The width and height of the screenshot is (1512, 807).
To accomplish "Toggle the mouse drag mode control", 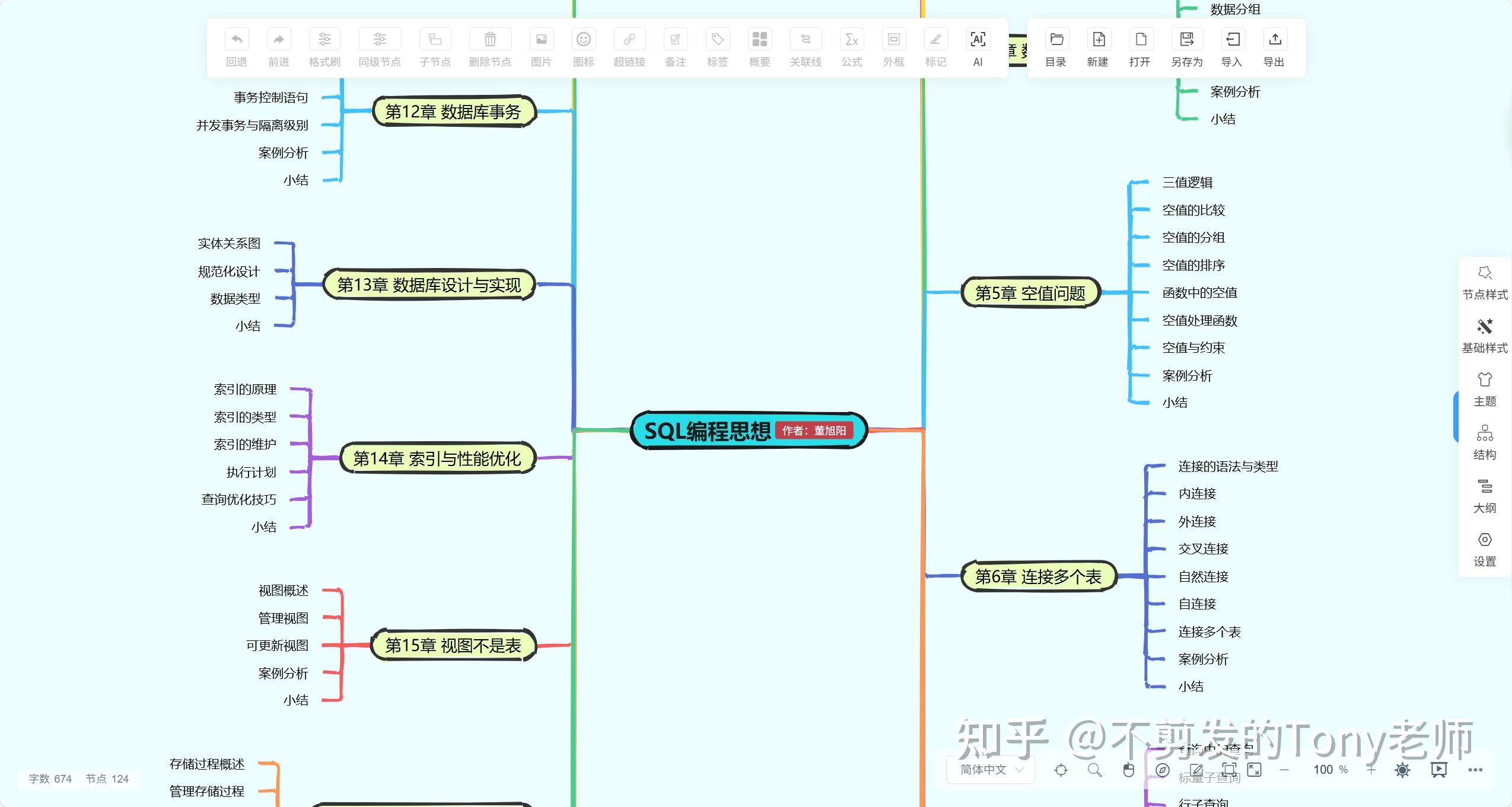I will click(x=1128, y=769).
